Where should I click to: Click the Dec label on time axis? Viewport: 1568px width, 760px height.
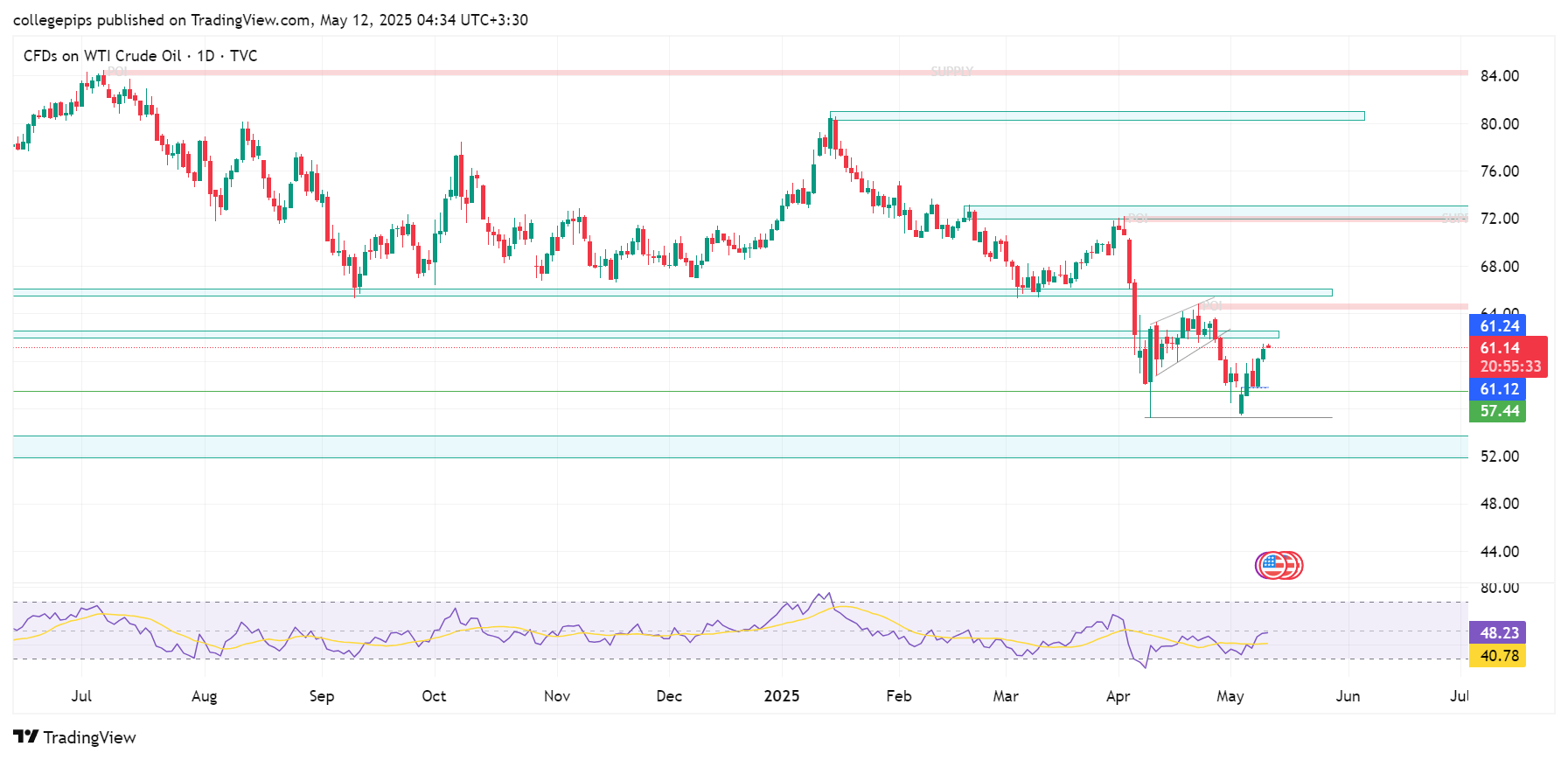coord(669,696)
